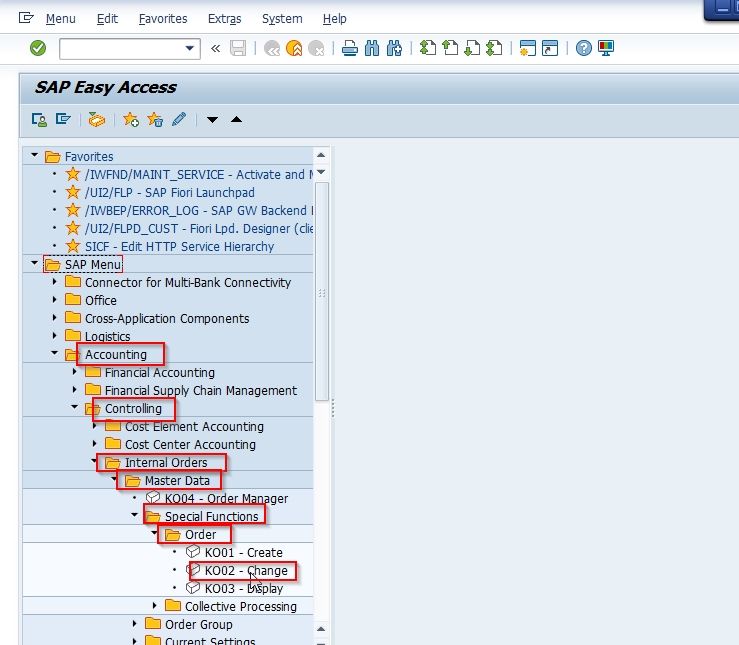Click the SAP Menu toolbar icon
This screenshot has height=645, width=739.
click(63, 119)
